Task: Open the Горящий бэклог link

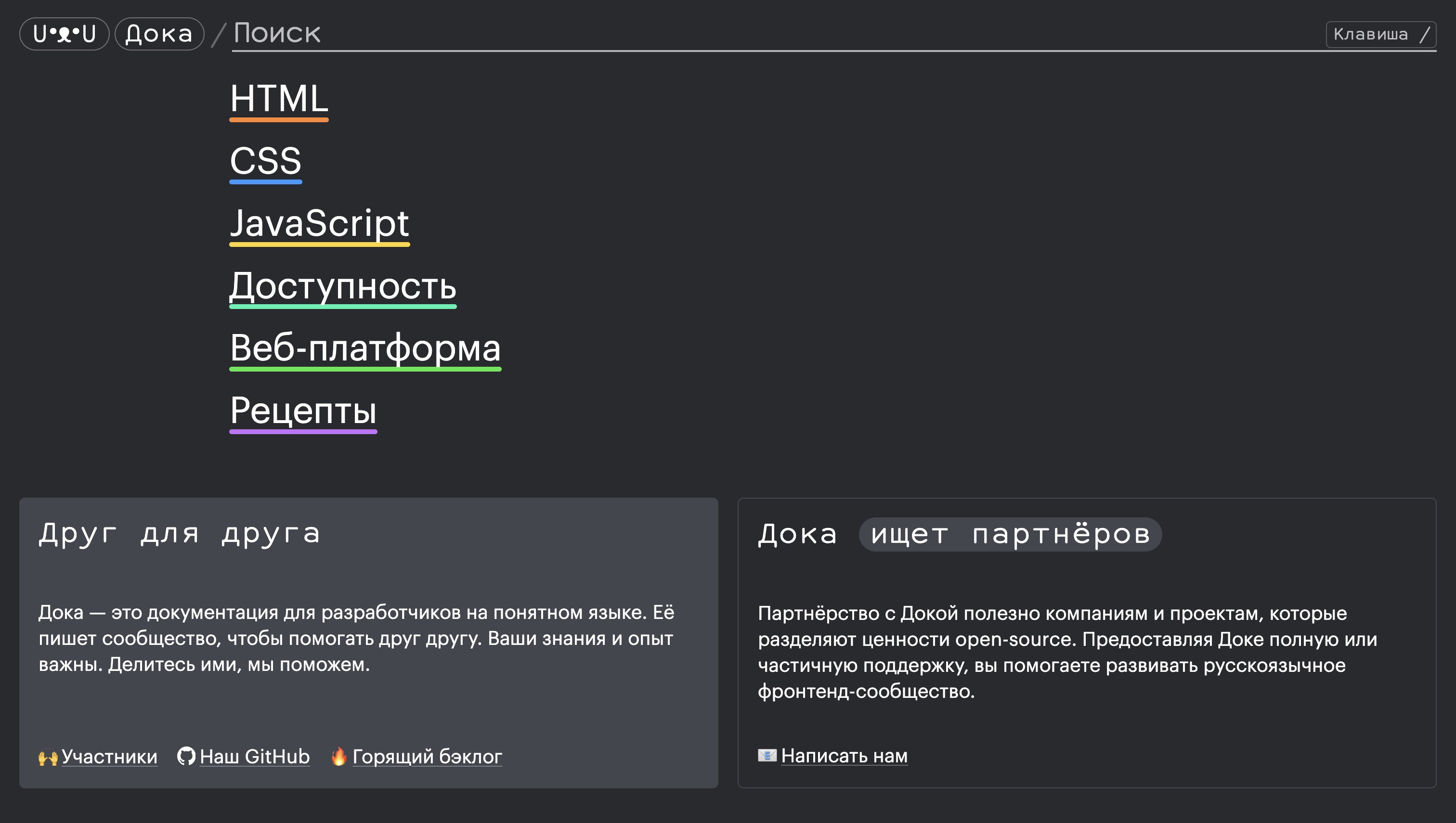Action: [x=427, y=756]
